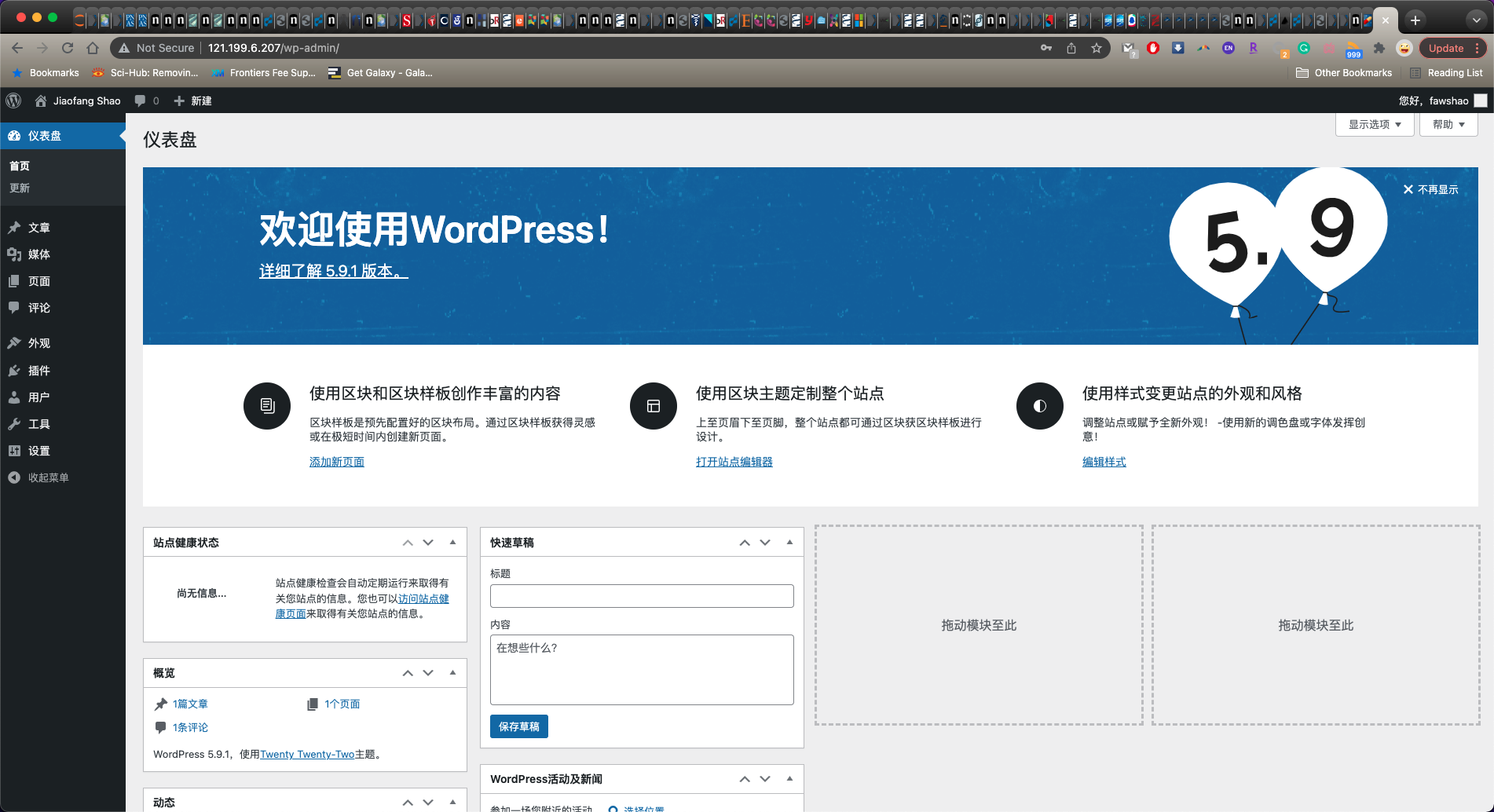This screenshot has height=812, width=1494.
Task: Click the 标题 input field in Quick Draft
Action: [641, 596]
